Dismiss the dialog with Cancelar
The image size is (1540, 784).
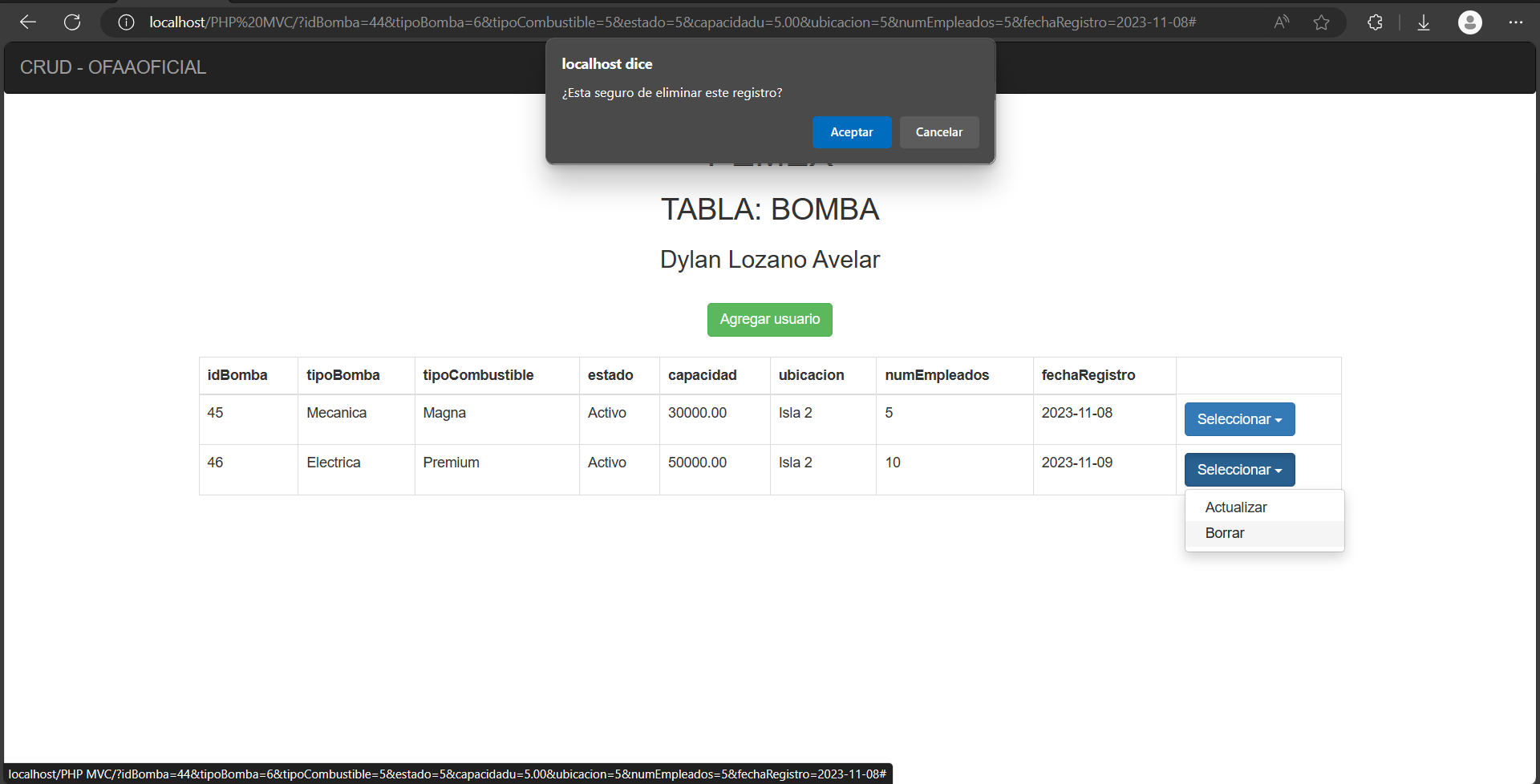938,131
